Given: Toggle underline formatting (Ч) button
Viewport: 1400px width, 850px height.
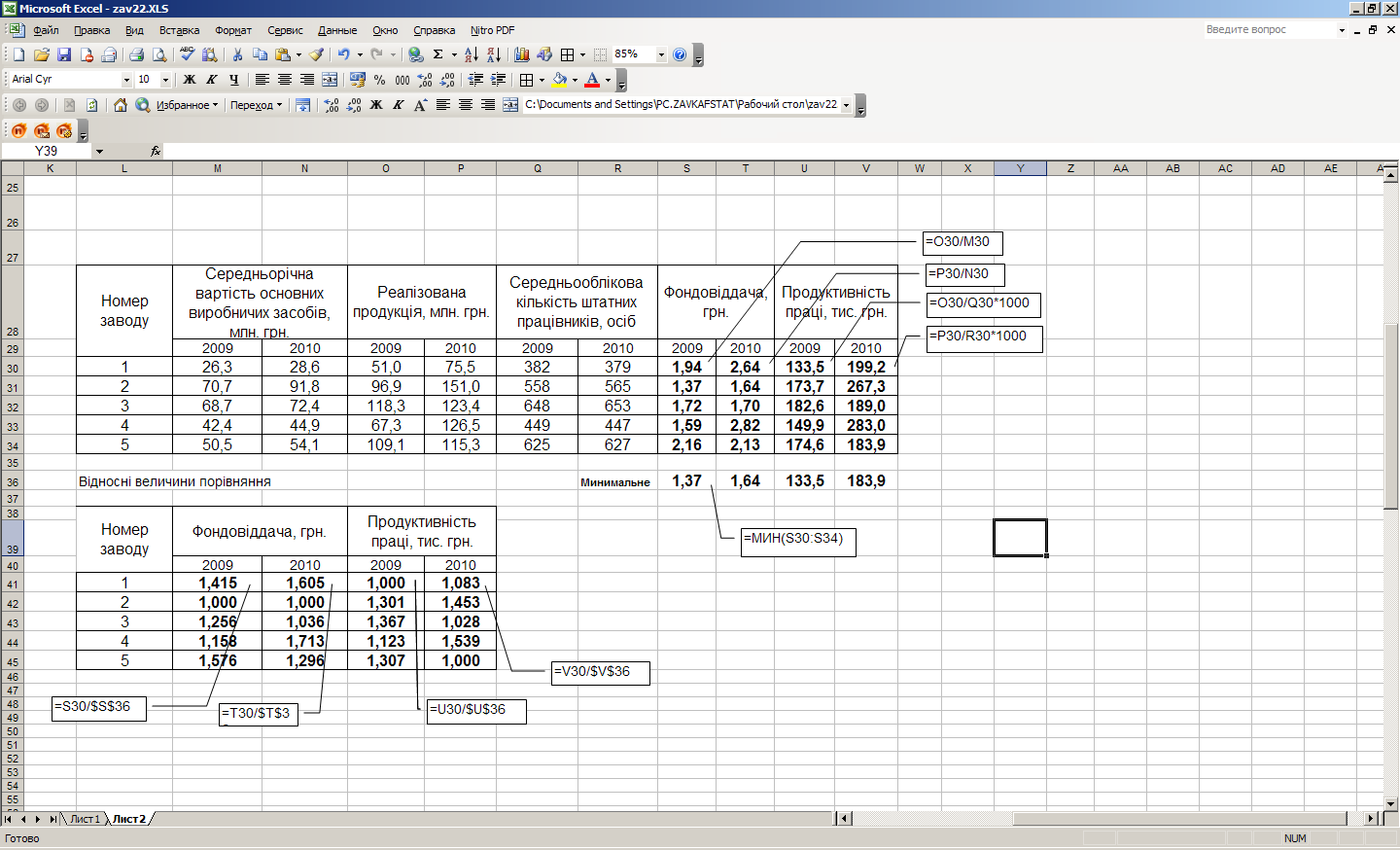Looking at the screenshot, I should tap(234, 80).
